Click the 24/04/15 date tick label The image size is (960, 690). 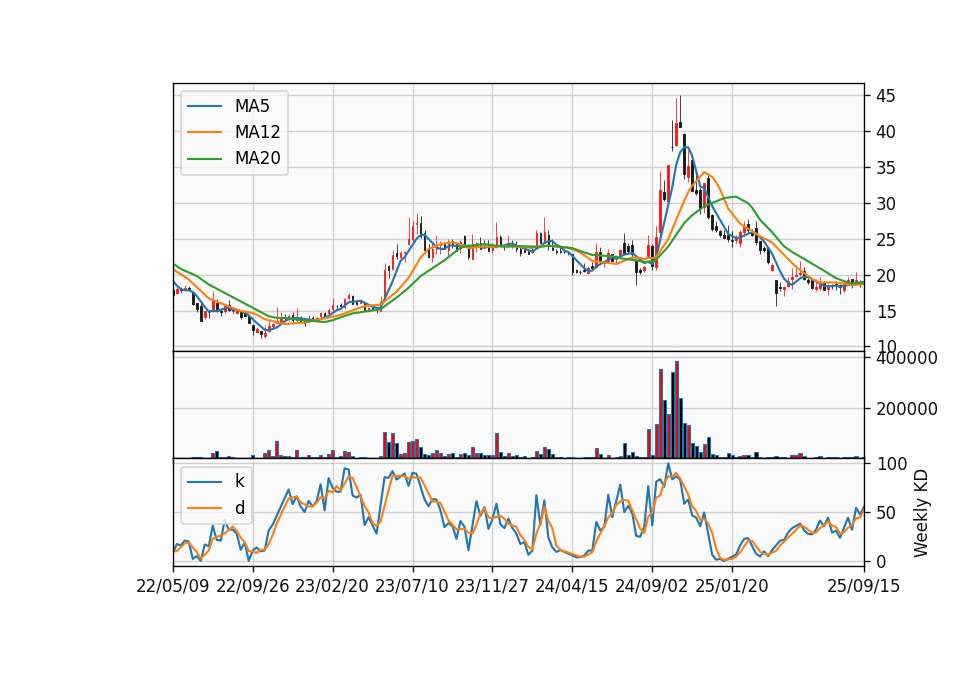pyautogui.click(x=572, y=586)
